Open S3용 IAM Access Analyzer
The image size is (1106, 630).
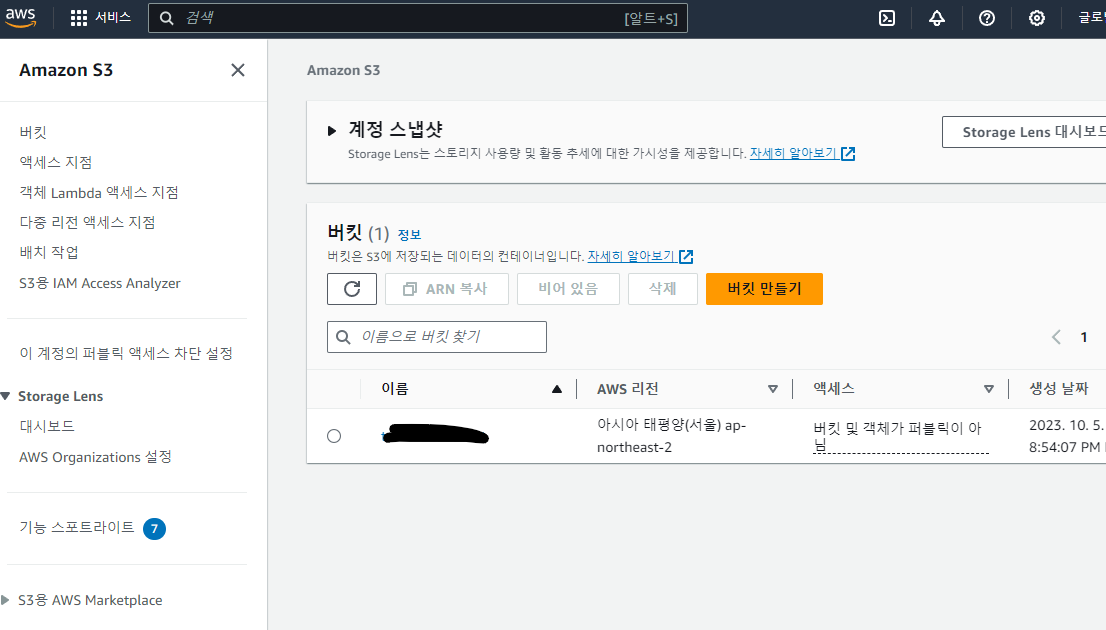(x=99, y=283)
